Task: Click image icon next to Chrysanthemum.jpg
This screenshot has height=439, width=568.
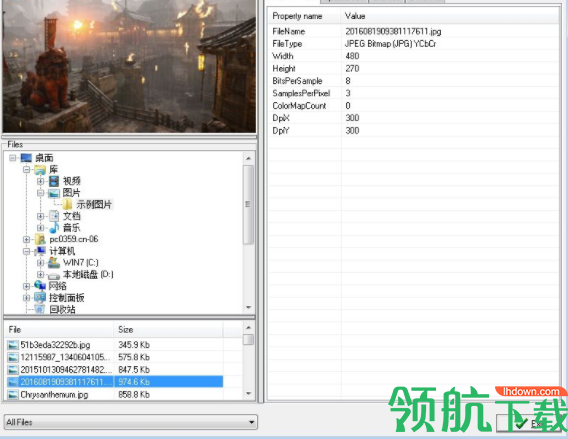Action: (x=13, y=394)
